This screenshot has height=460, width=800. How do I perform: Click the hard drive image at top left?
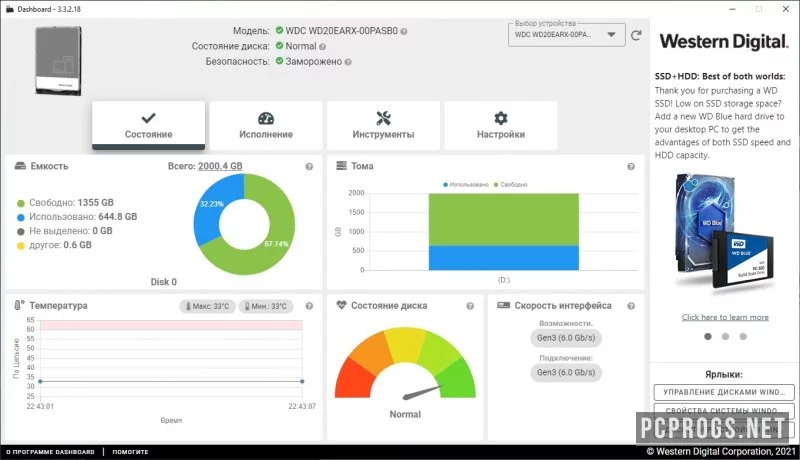tap(58, 61)
